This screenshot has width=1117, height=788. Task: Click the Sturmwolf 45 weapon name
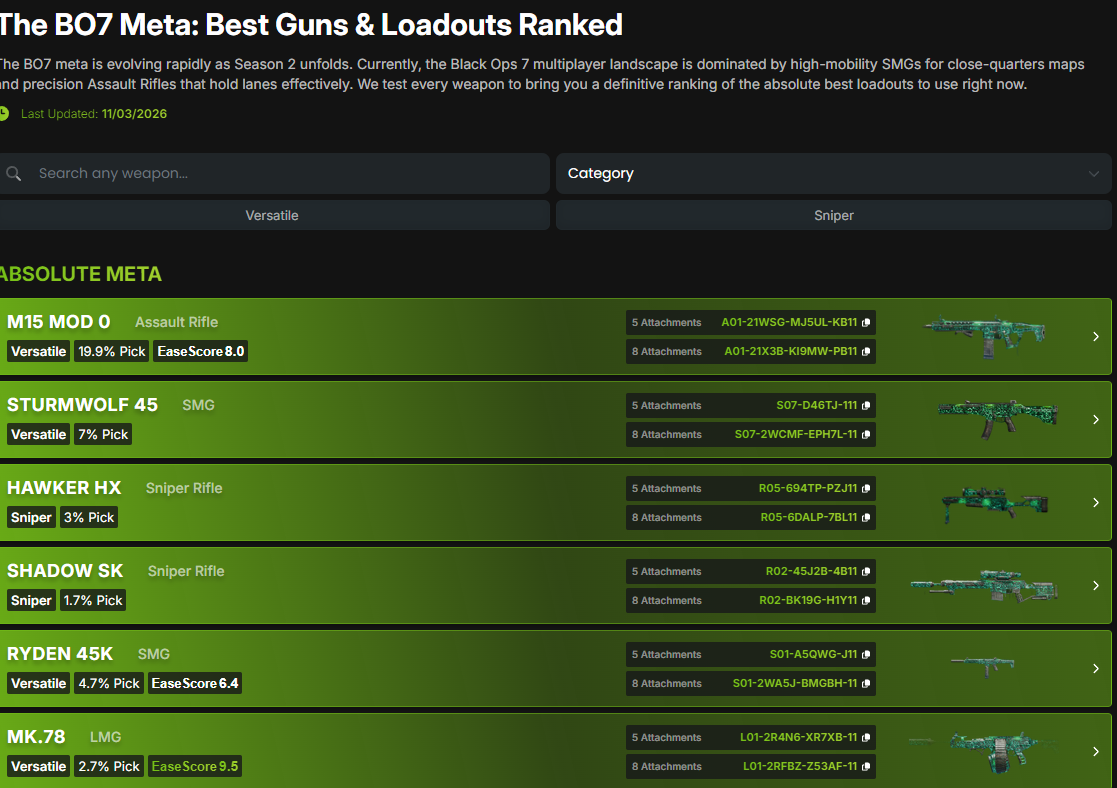83,405
